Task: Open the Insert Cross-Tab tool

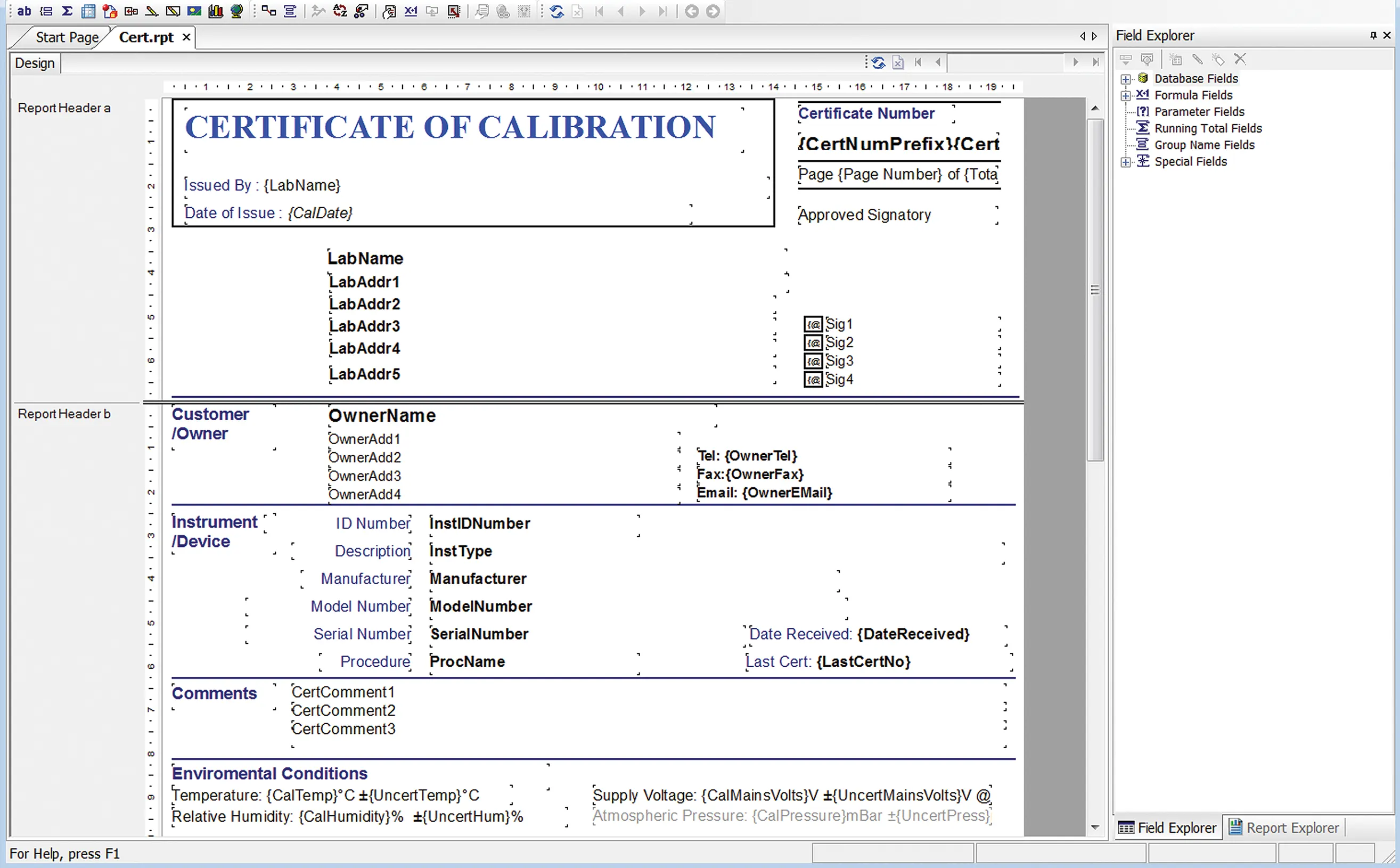Action: [89, 11]
